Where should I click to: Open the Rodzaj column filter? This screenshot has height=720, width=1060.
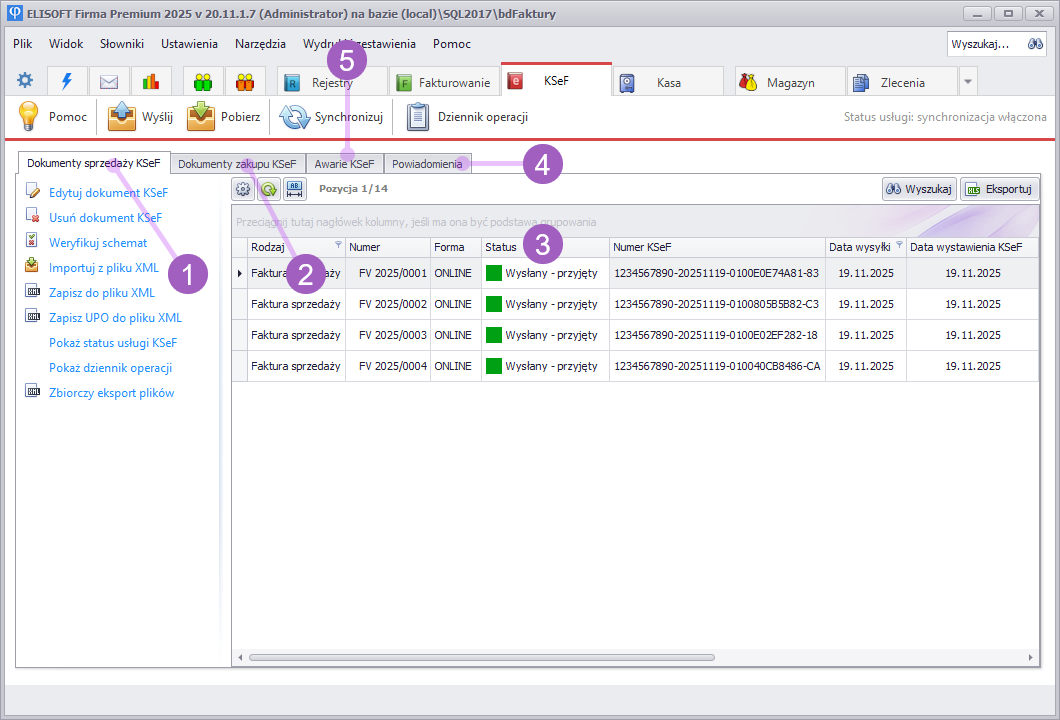click(x=338, y=245)
